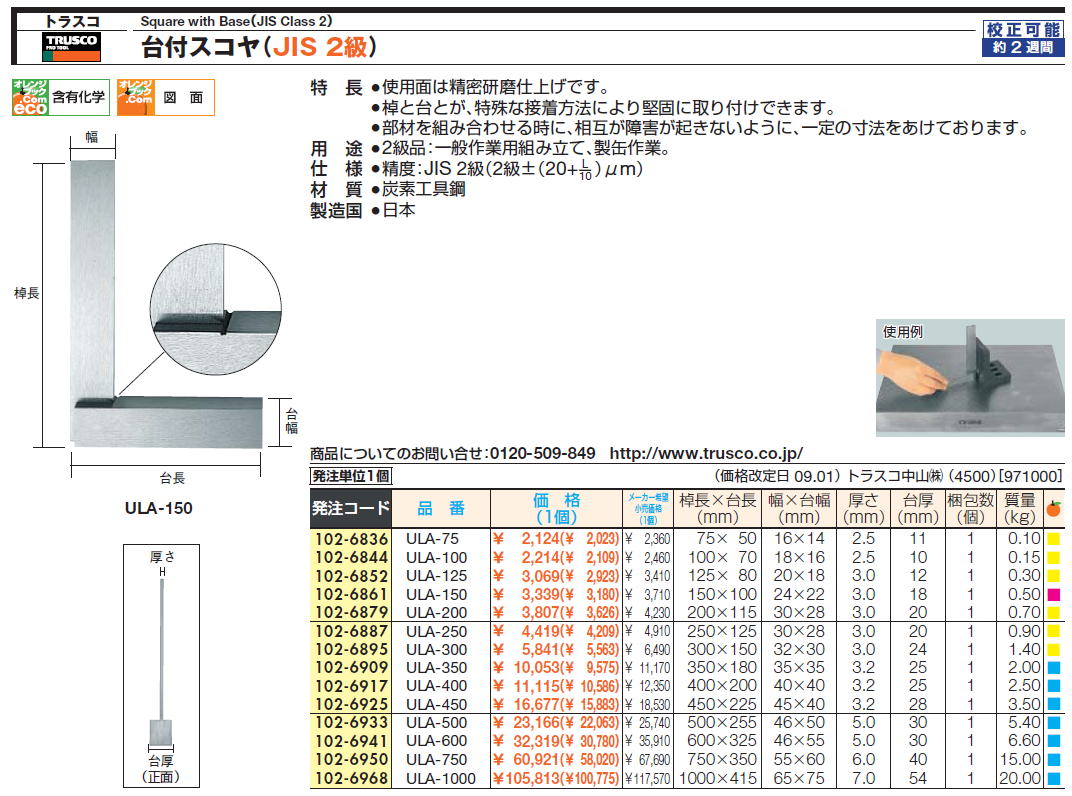This screenshot has height=796, width=1072.
Task: Select order code 102-6917
Action: pos(351,686)
